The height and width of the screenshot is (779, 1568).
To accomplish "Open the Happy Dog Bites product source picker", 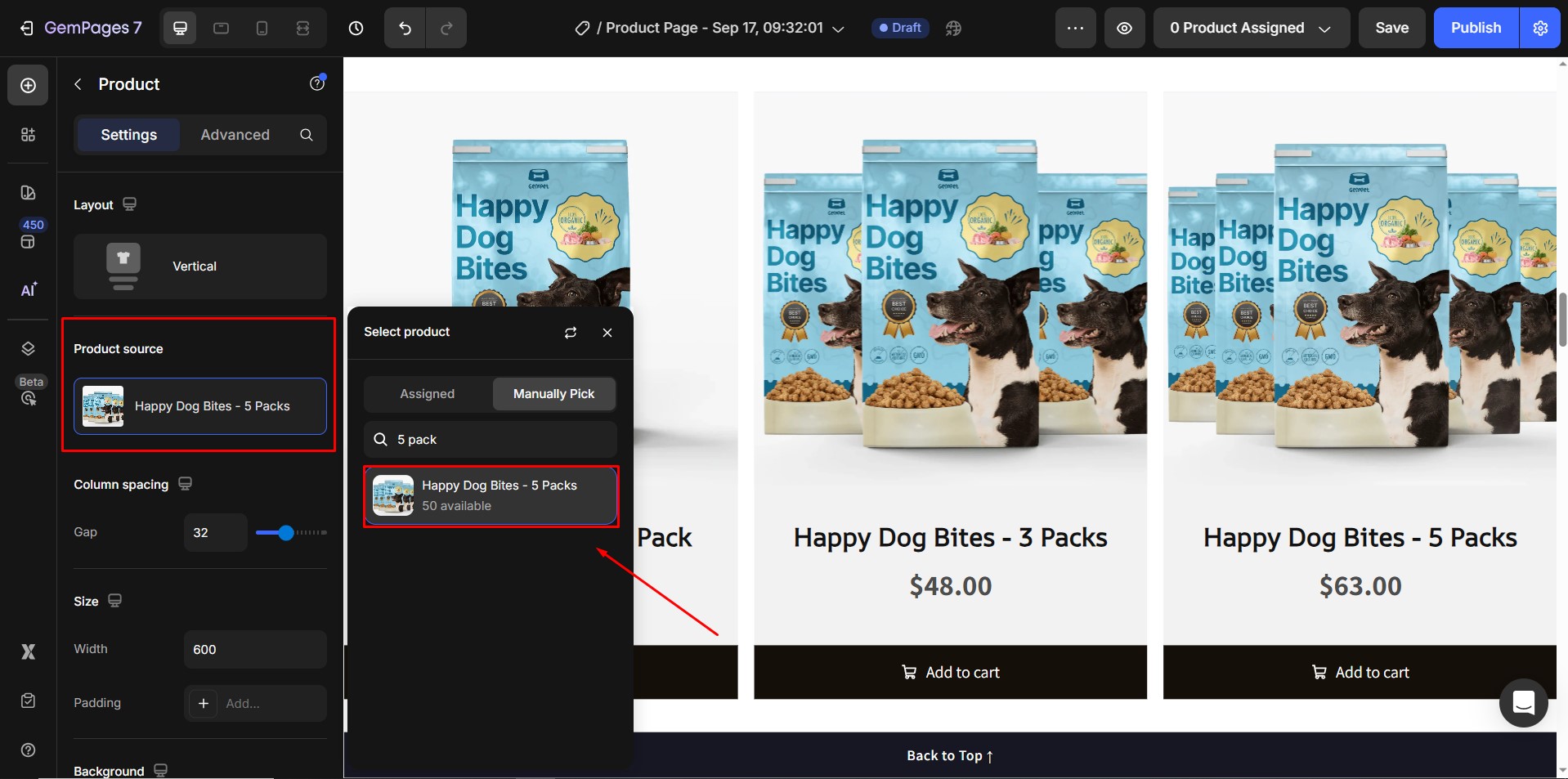I will [200, 406].
